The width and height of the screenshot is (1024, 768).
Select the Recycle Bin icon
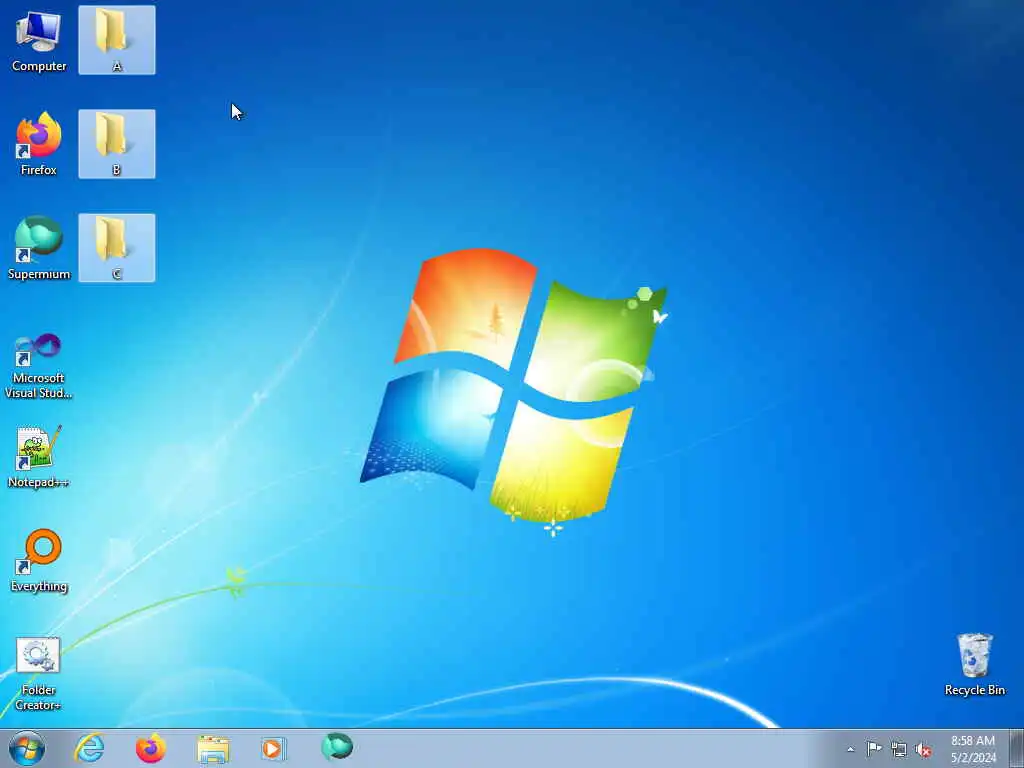[x=974, y=664]
